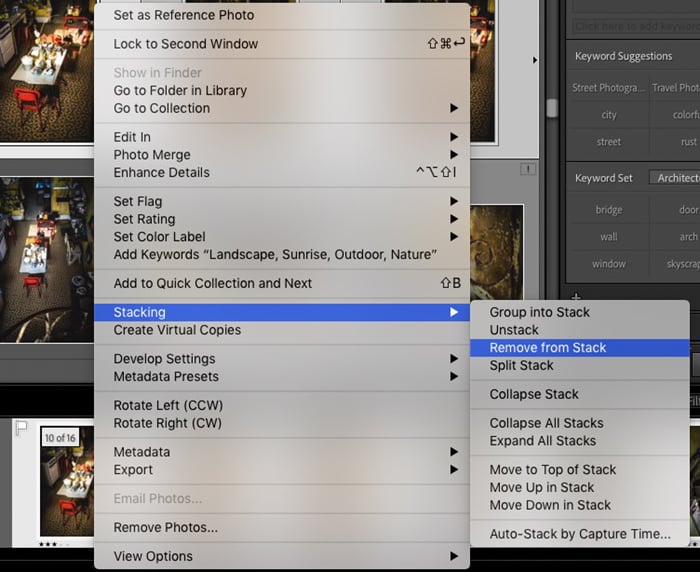Click Move to Top of Stack
The height and width of the screenshot is (572, 700).
[580, 470]
